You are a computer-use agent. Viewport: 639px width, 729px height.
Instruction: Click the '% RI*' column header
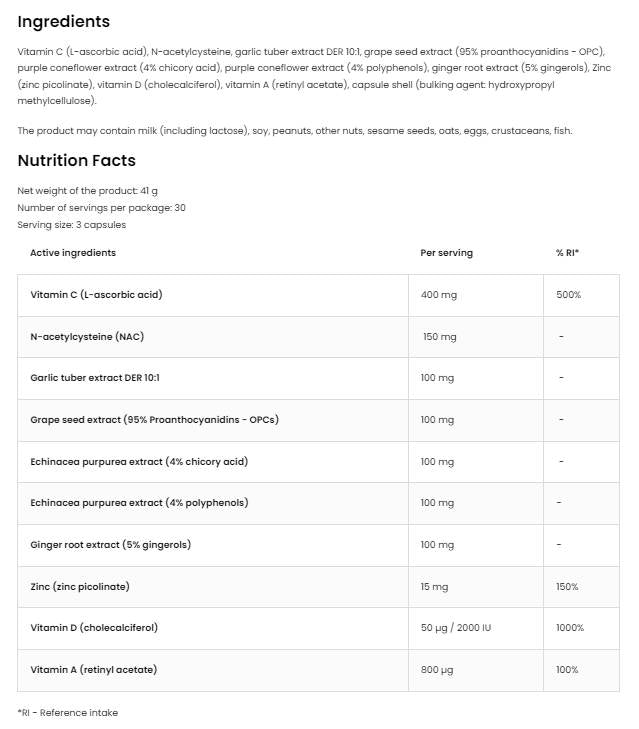[x=568, y=253]
